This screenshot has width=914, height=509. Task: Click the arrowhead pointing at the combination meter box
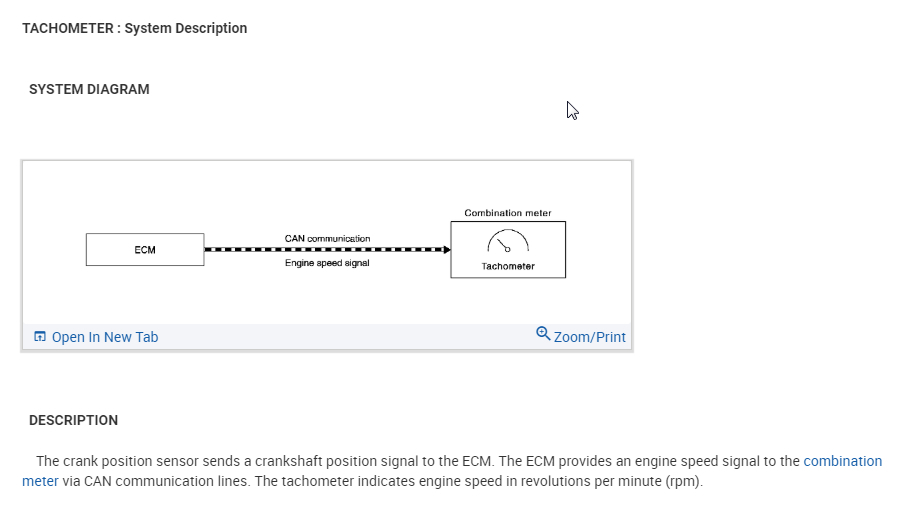446,250
